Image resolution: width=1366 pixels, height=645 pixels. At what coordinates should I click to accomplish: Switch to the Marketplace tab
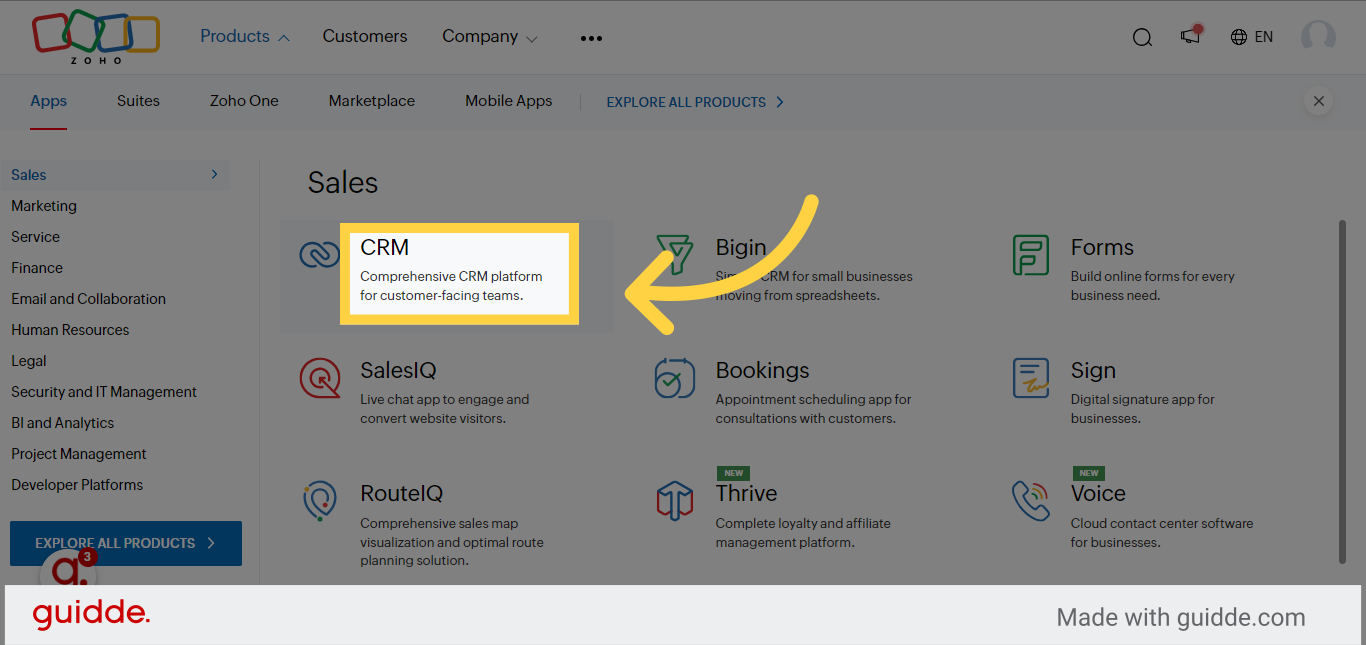point(372,101)
